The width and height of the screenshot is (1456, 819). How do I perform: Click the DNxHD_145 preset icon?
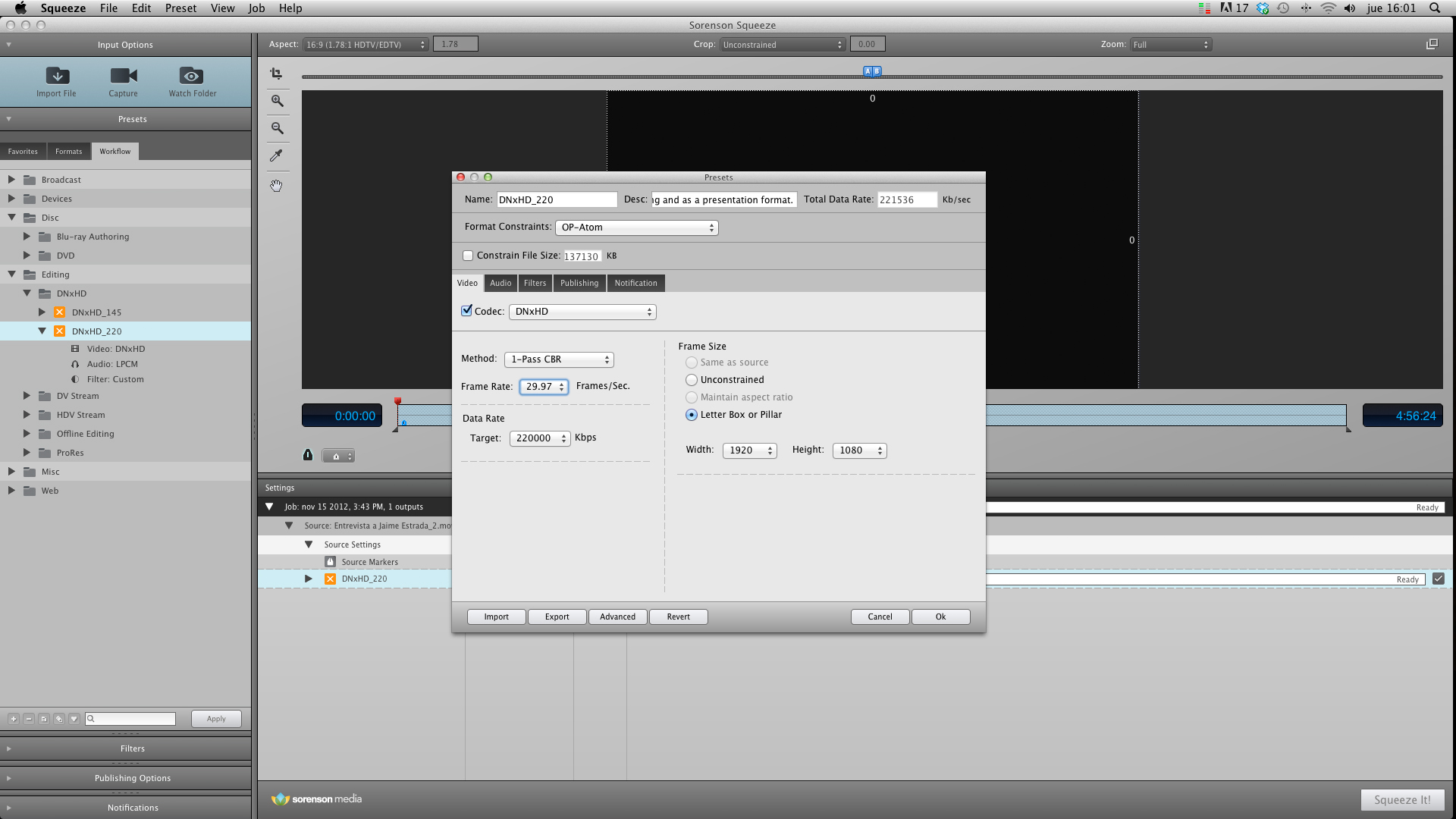(x=59, y=312)
